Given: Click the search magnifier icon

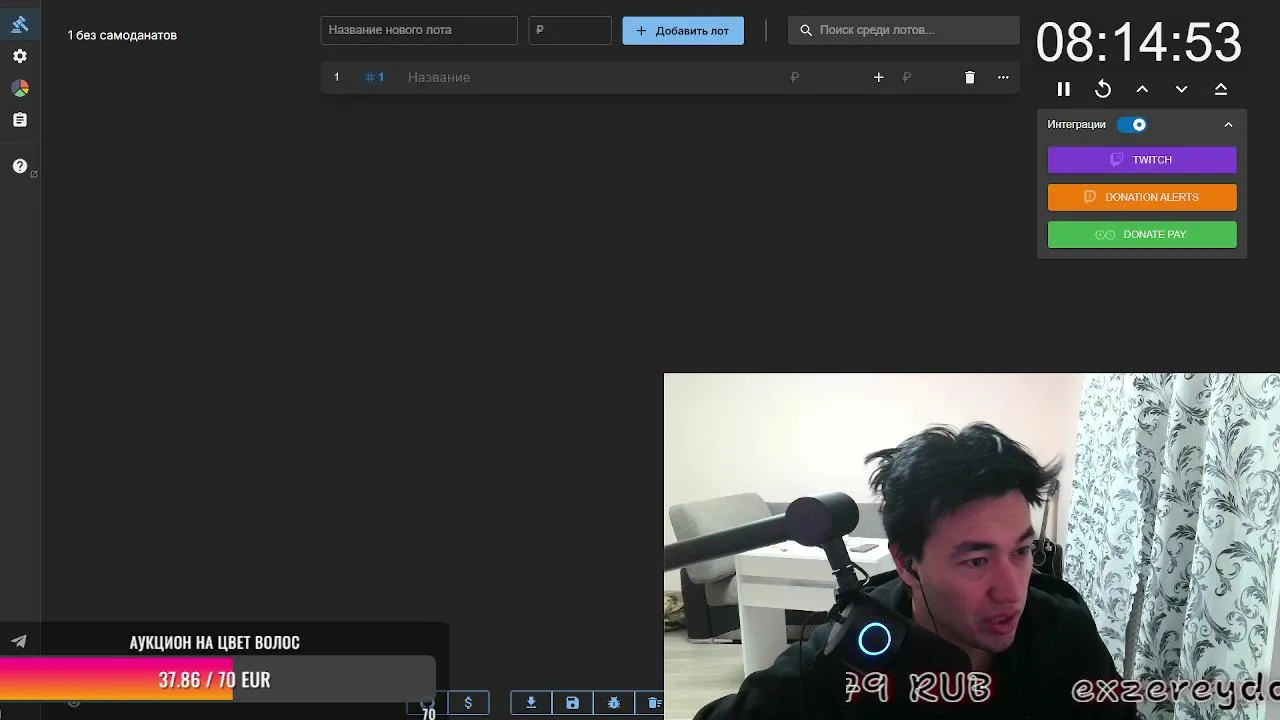Looking at the screenshot, I should pos(806,30).
